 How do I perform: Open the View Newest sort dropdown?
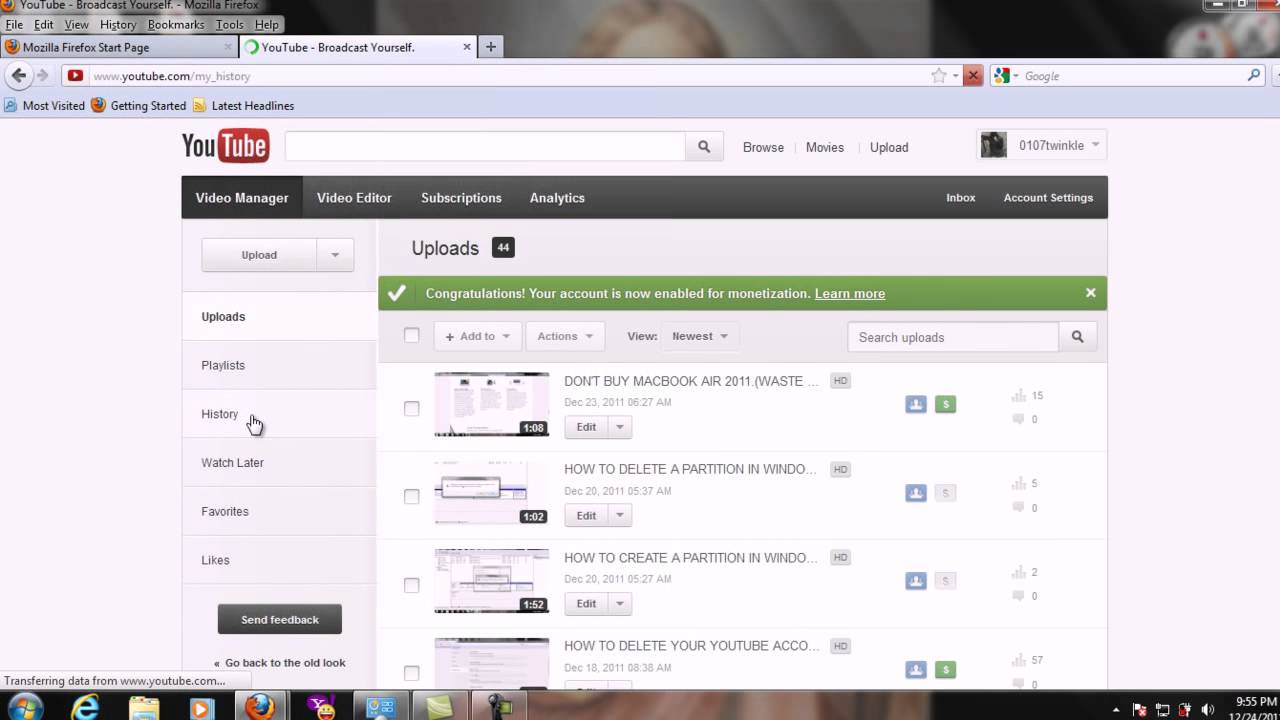tap(700, 336)
